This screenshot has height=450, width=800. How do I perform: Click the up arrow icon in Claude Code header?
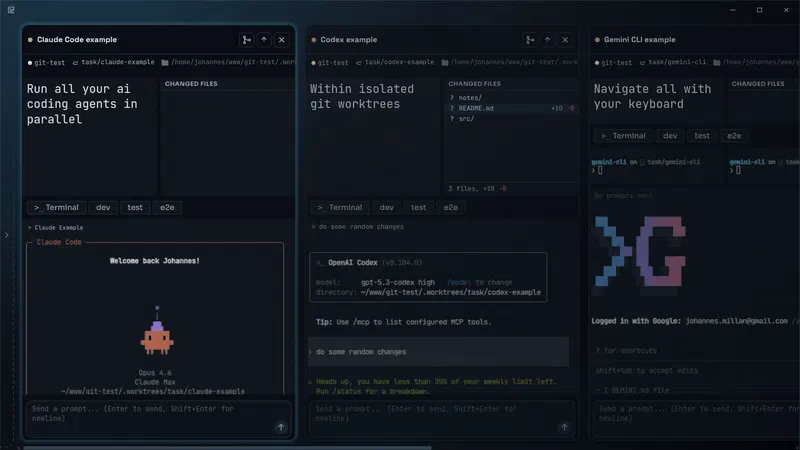(264, 40)
